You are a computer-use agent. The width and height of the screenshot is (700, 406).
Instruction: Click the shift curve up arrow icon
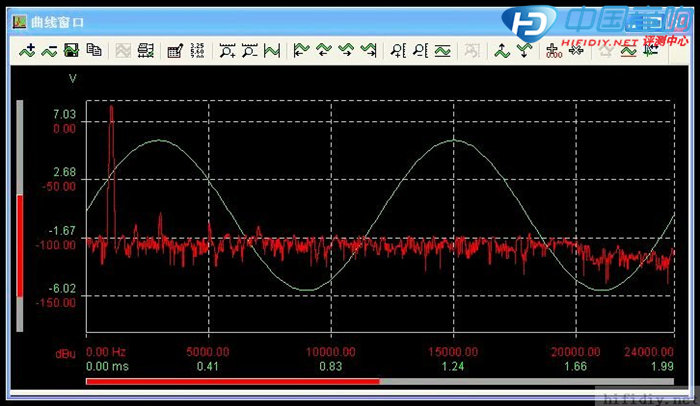pos(501,50)
